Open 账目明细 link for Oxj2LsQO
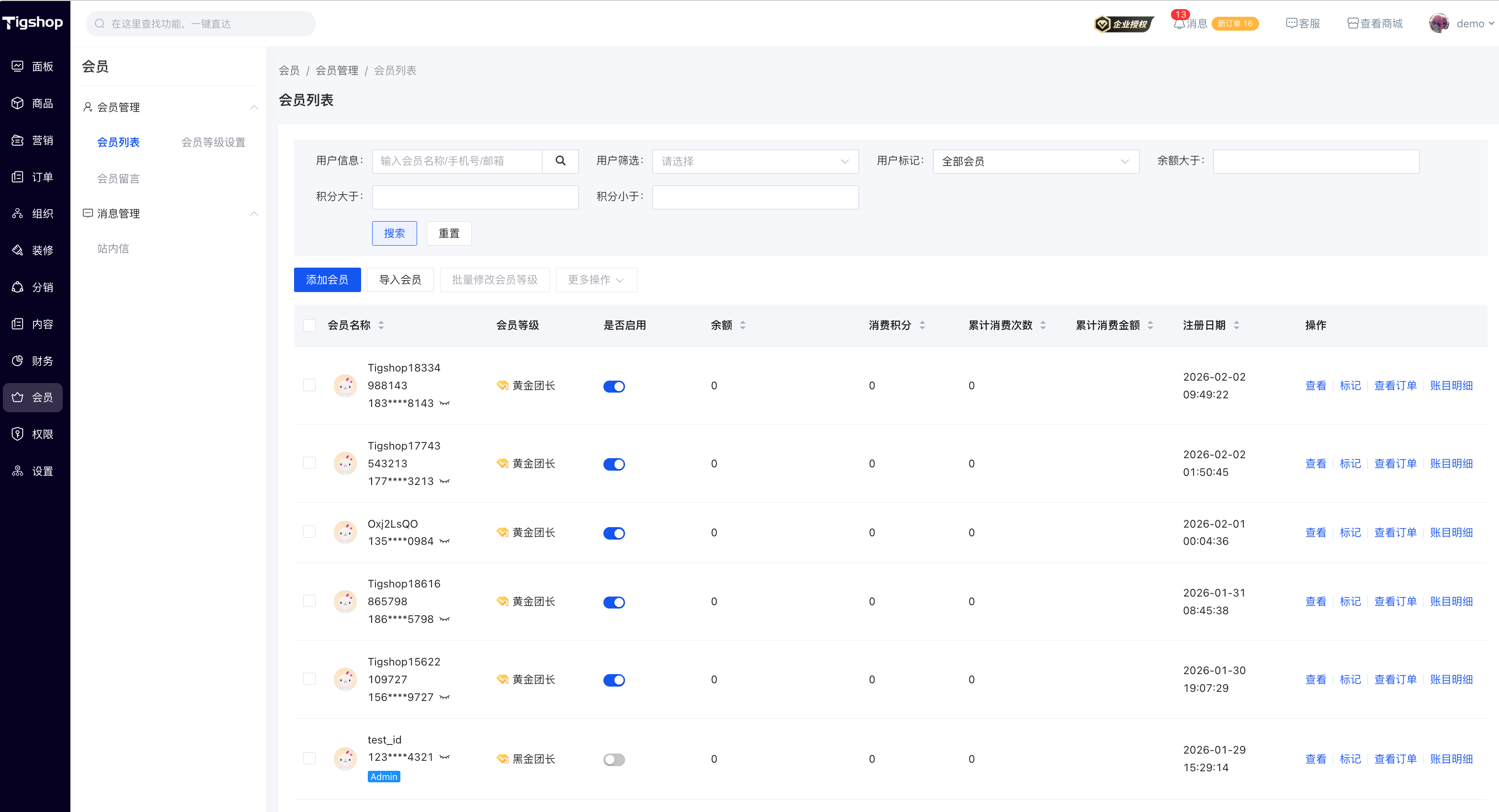The image size is (1499, 812). pyautogui.click(x=1451, y=533)
